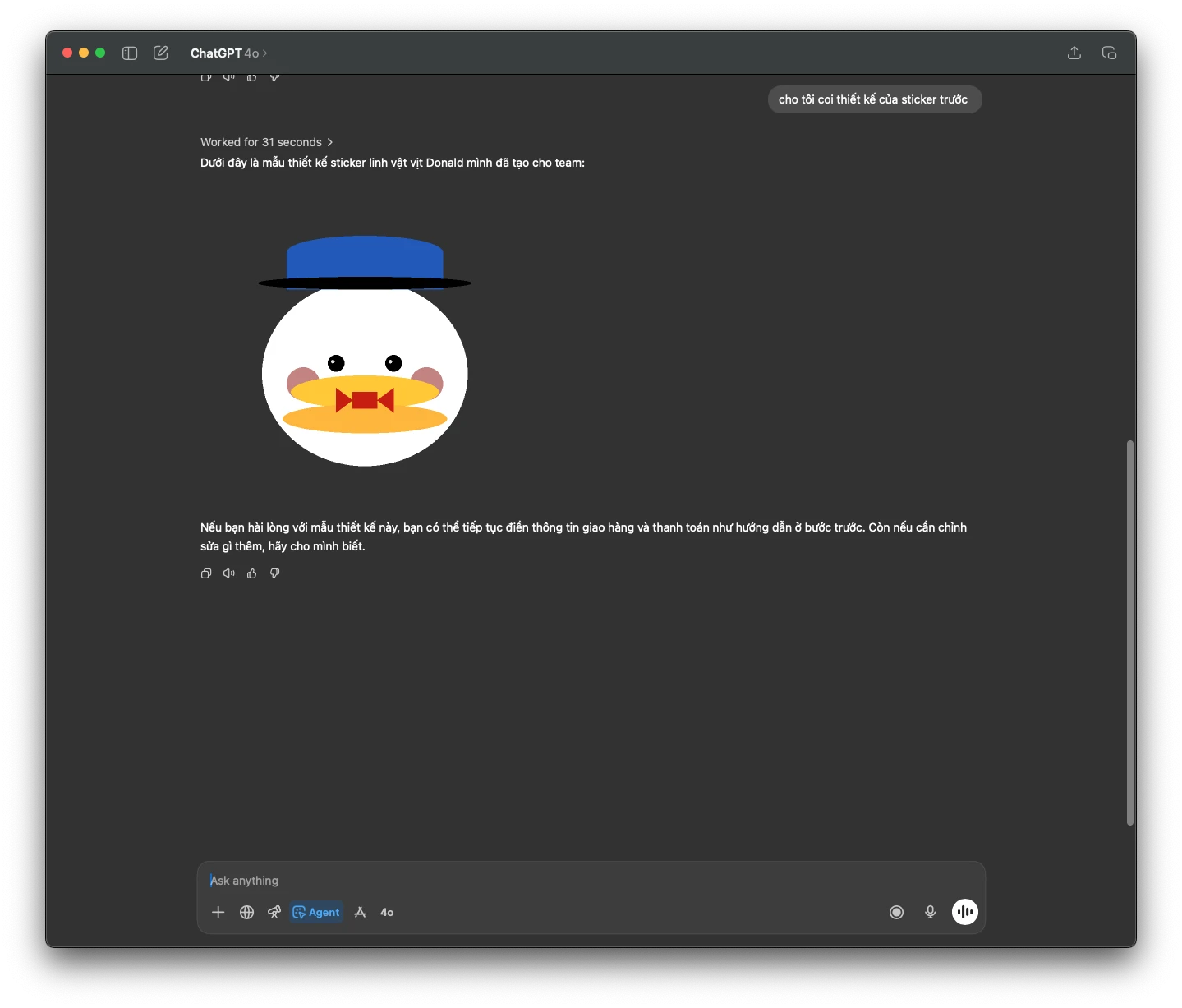Open companion window icon in title bar
Screen dimensions: 1182x1008
pyautogui.click(x=1109, y=53)
